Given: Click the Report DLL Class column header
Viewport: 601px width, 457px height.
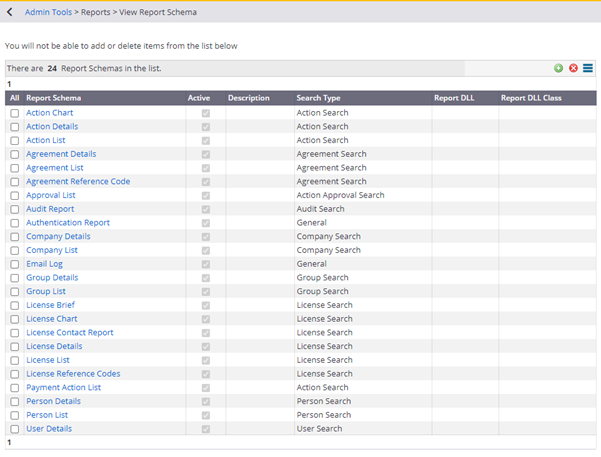Looking at the screenshot, I should click(531, 98).
